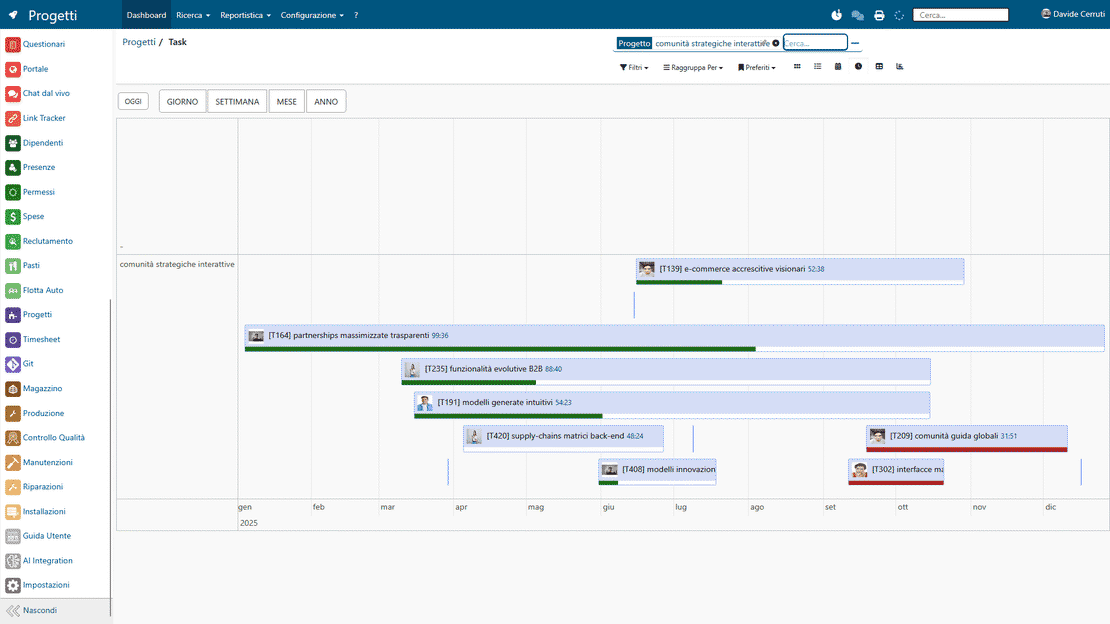
Task: Set the timeline scale to GIORNO
Action: pyautogui.click(x=182, y=101)
